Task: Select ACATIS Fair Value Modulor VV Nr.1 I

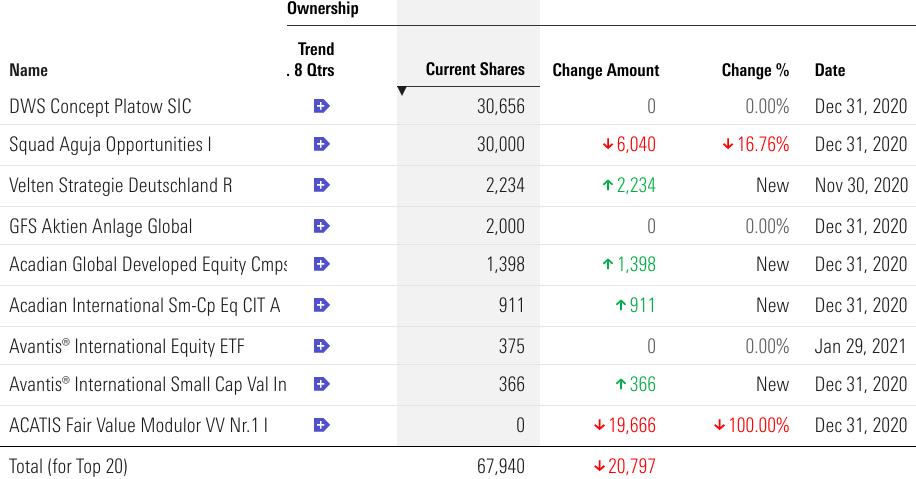Action: pyautogui.click(x=138, y=425)
